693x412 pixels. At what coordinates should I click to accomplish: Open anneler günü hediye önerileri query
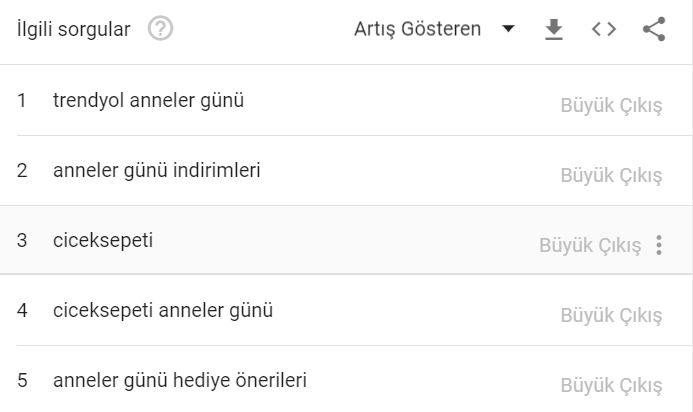(x=180, y=380)
